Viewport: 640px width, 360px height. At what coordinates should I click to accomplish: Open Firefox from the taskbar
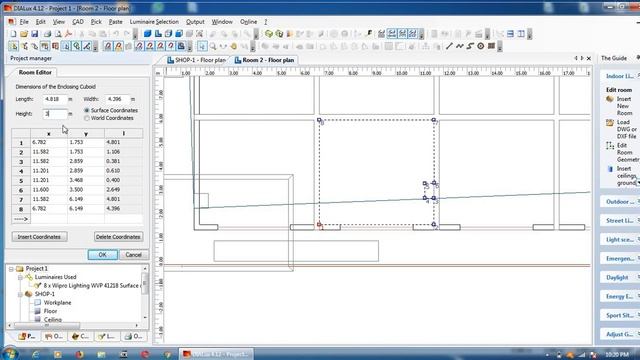[x=79, y=354]
